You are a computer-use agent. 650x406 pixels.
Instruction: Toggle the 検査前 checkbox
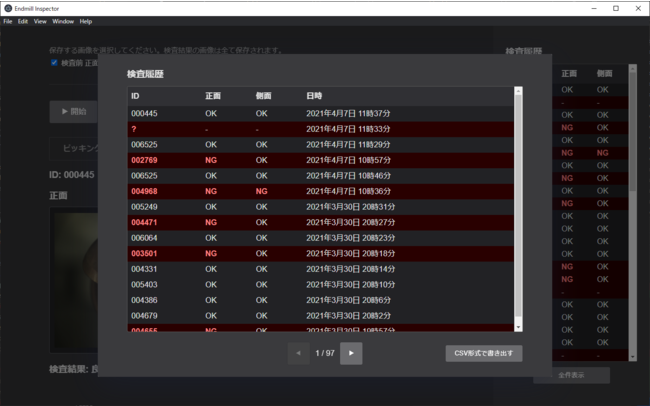pyautogui.click(x=54, y=62)
